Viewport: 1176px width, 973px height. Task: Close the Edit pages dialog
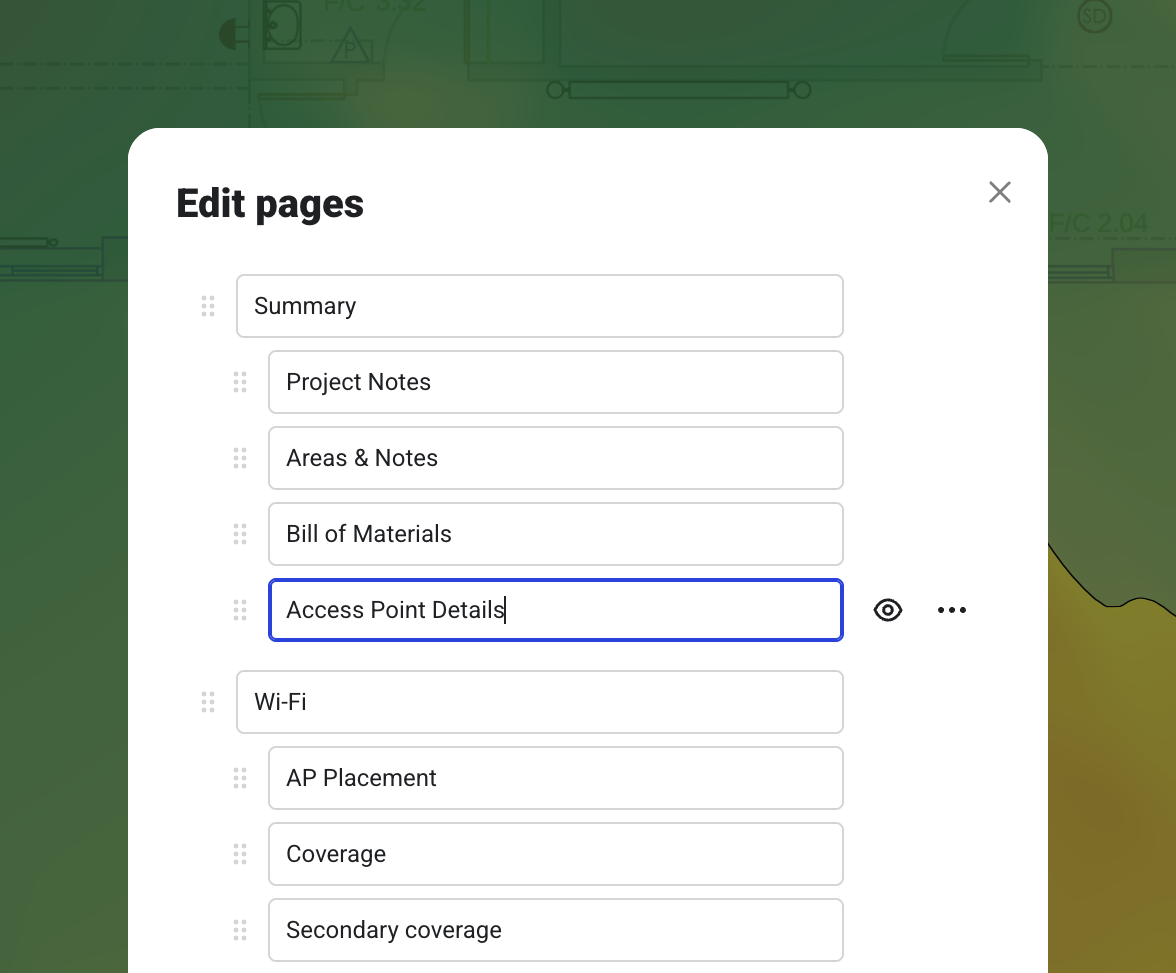click(x=1000, y=192)
